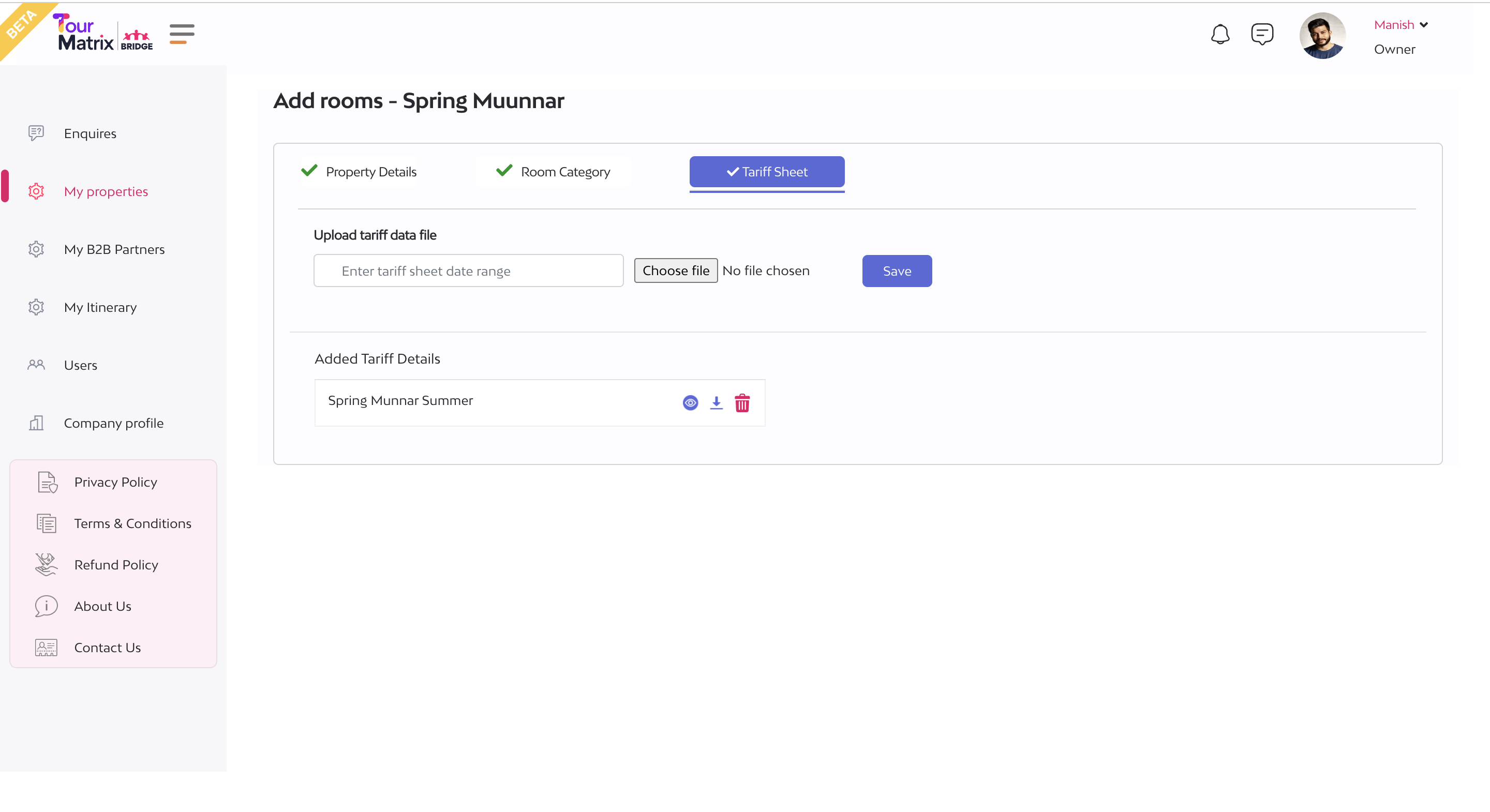1490x812 pixels.
Task: Expand the Manish user dropdown
Action: coord(1400,25)
